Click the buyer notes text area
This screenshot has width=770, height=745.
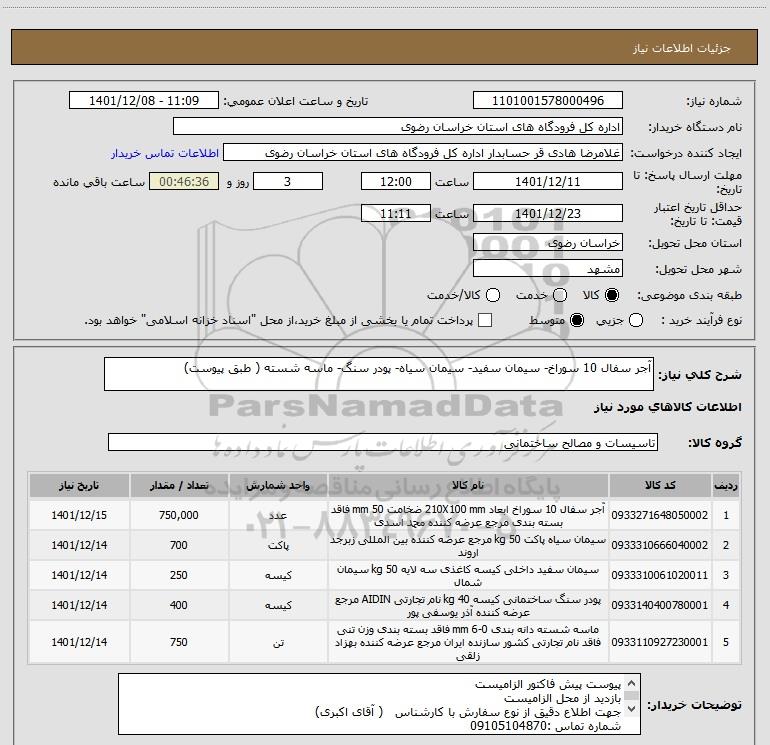[379, 704]
